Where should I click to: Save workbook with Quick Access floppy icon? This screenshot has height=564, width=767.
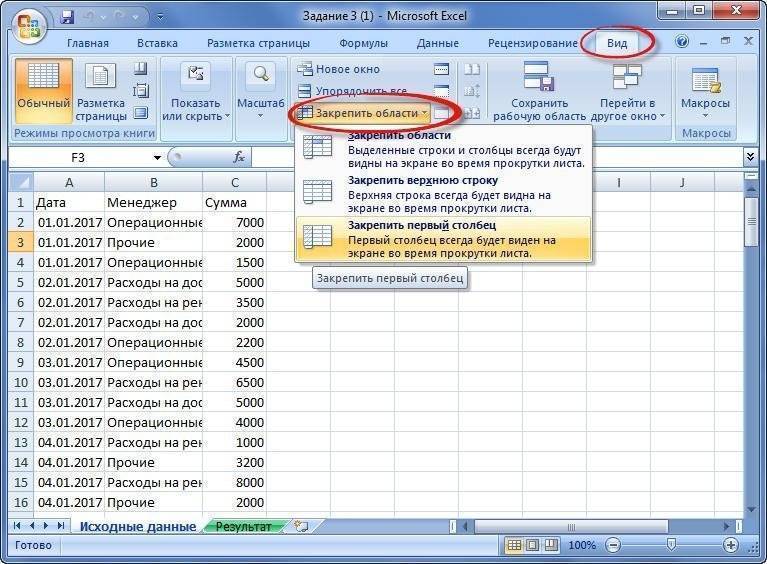(x=68, y=17)
